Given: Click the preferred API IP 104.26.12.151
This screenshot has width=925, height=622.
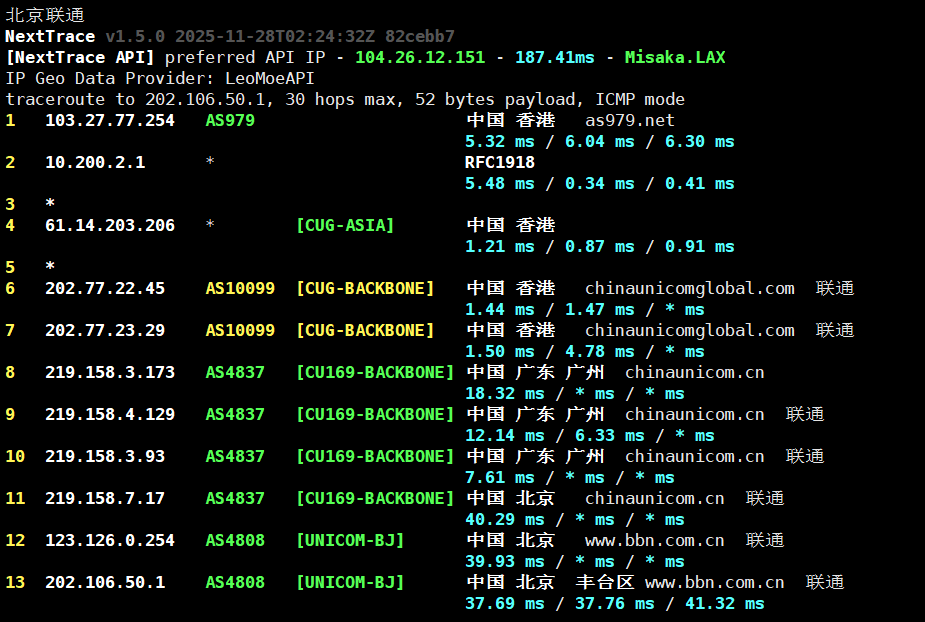Looking at the screenshot, I should point(419,57).
